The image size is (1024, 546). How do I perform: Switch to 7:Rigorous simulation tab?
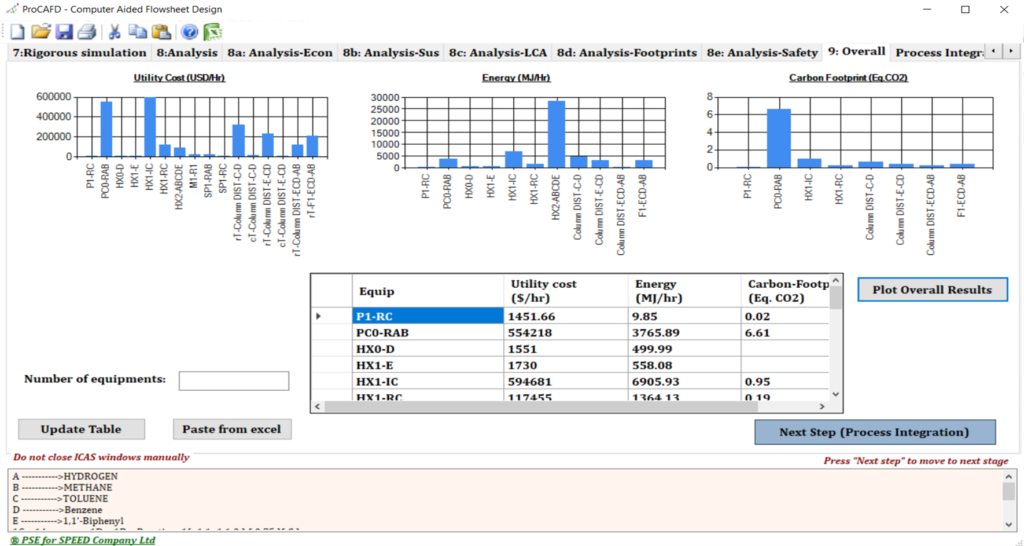click(79, 53)
